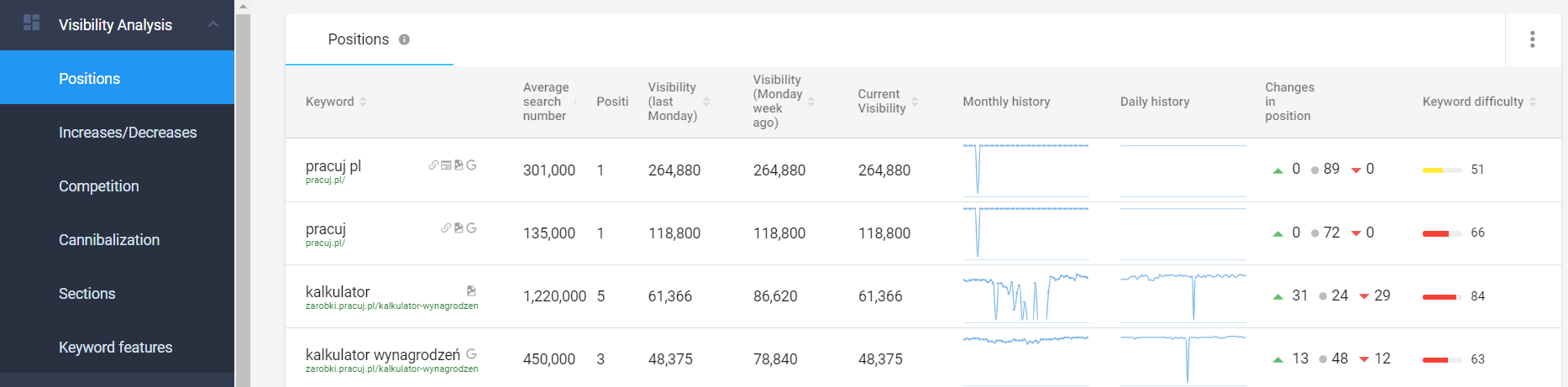
Task: Click the image feature icon in pracuj row
Action: coord(459,228)
